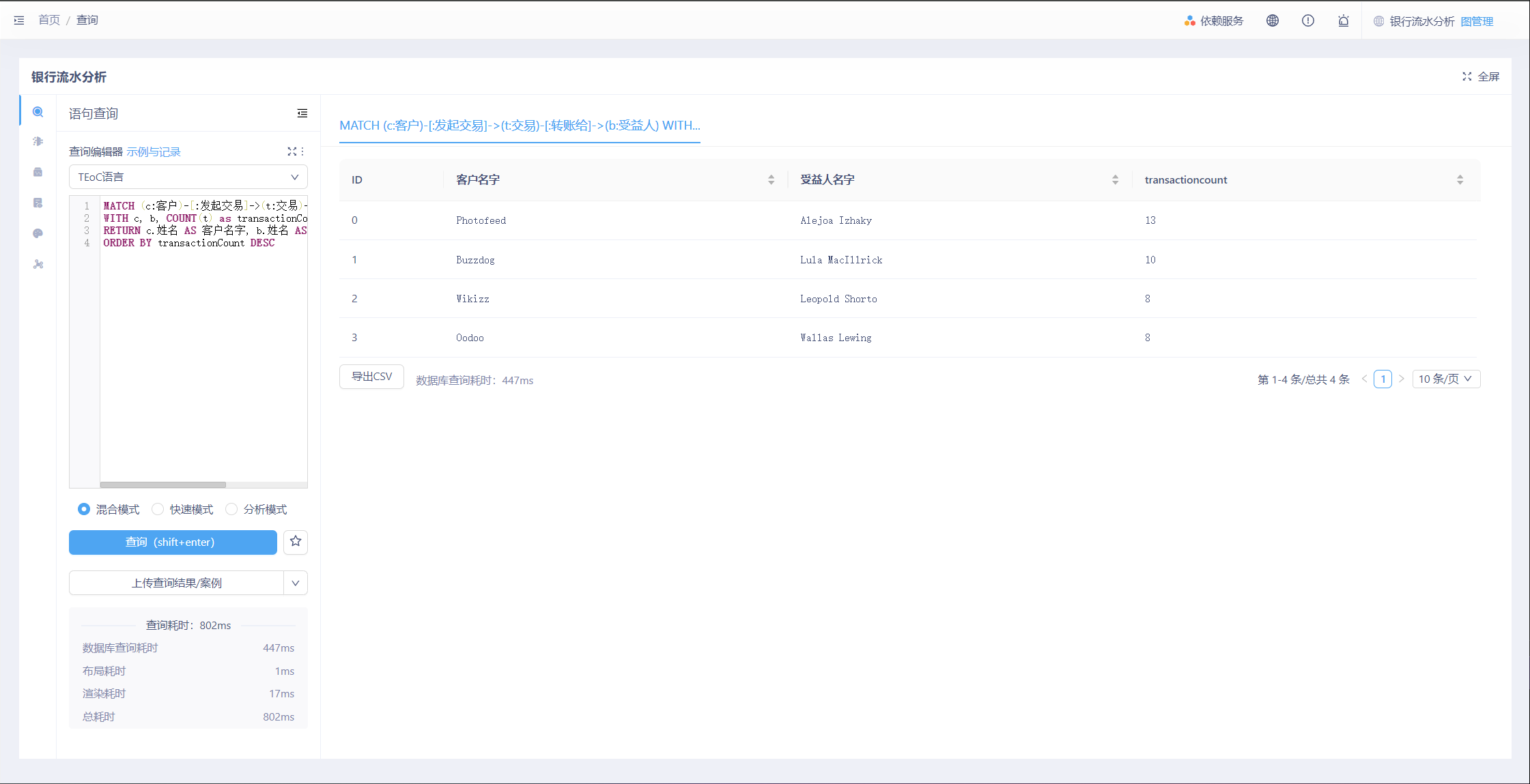The height and width of the screenshot is (784, 1530).
Task: Select 混合模式 radio button
Action: click(84, 509)
